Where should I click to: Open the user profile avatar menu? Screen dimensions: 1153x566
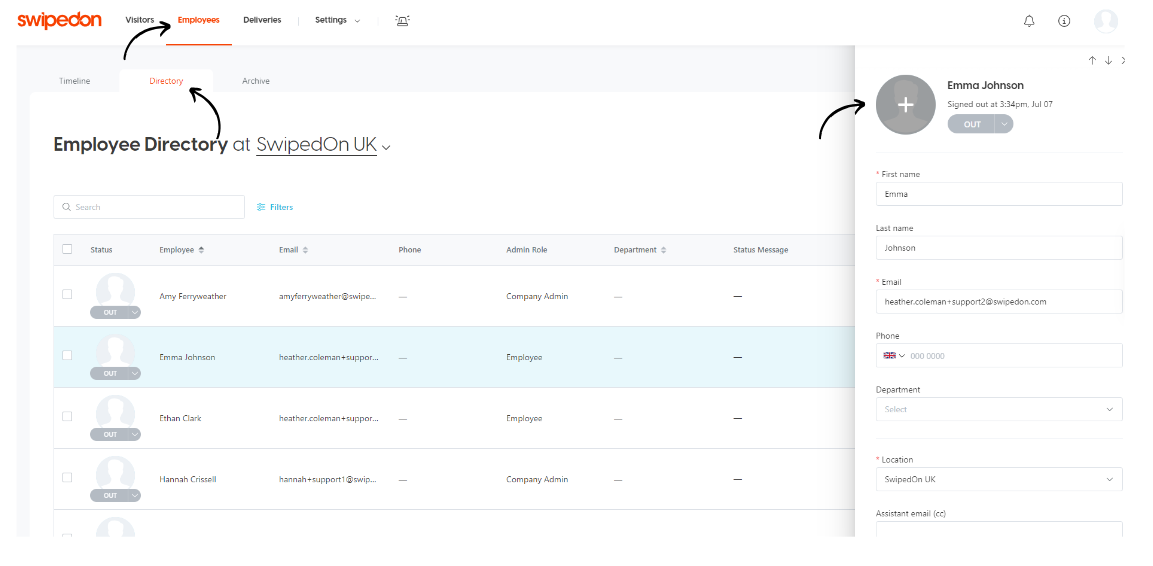(1105, 21)
